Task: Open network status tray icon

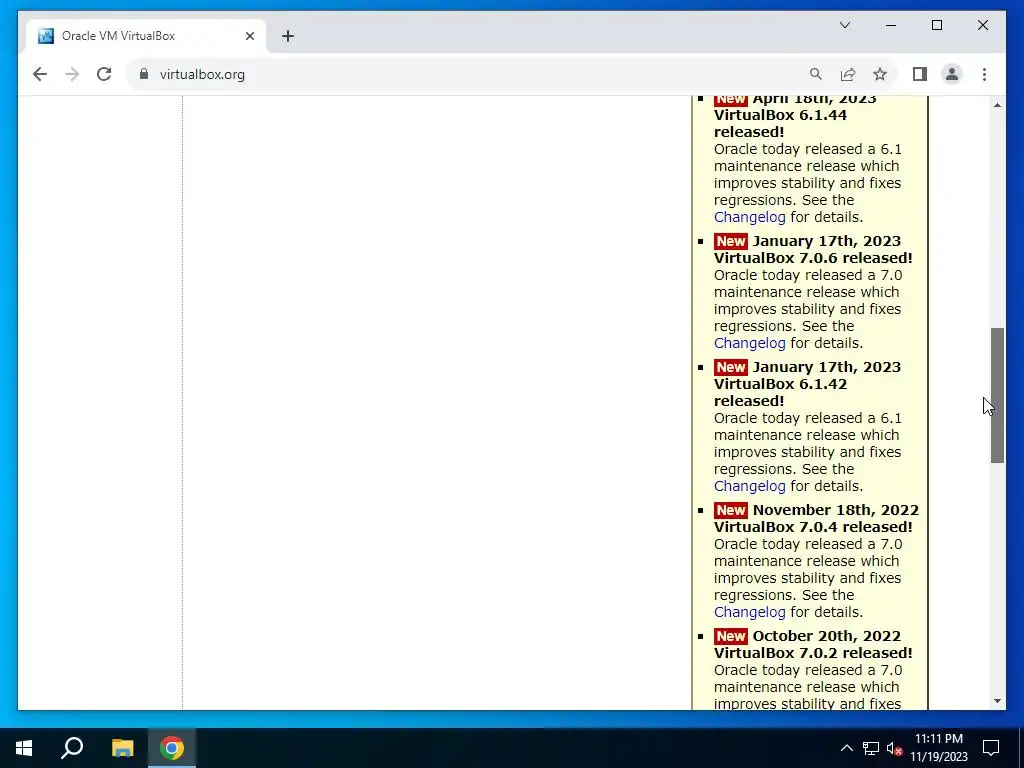Action: pos(871,748)
